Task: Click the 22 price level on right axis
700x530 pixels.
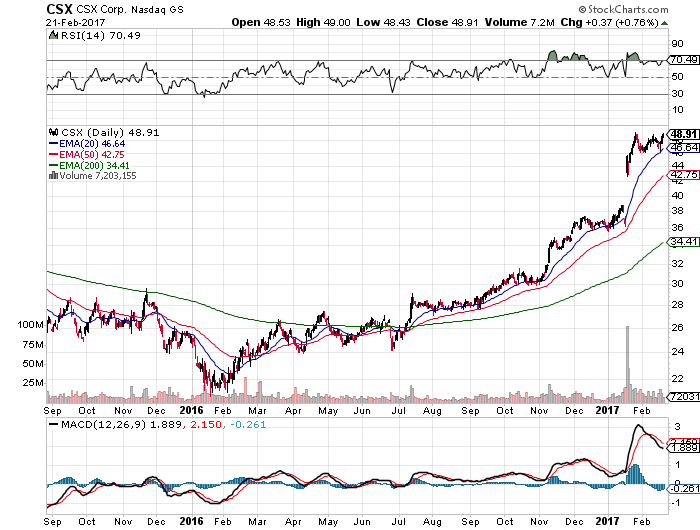Action: pos(677,379)
